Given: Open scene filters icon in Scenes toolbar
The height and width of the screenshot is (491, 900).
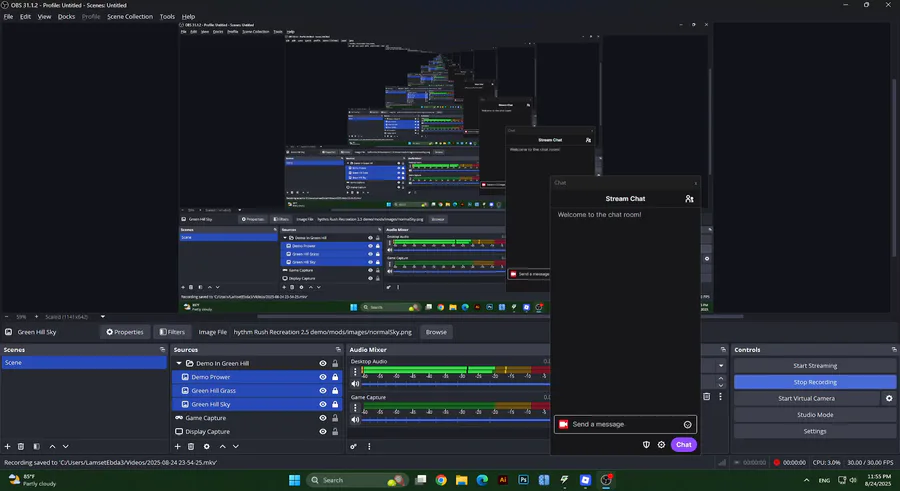Looking at the screenshot, I should point(36,446).
